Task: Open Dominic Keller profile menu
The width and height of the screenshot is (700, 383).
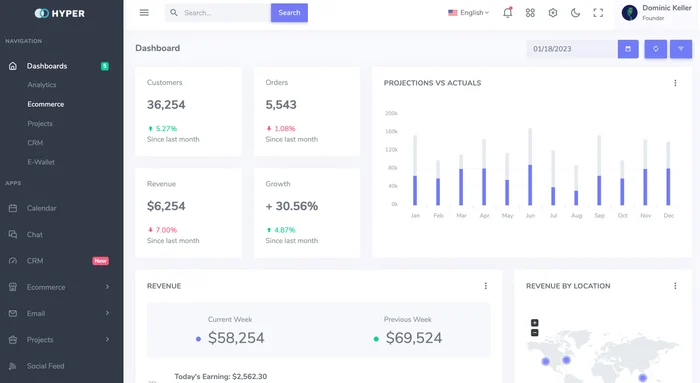Action: [656, 13]
